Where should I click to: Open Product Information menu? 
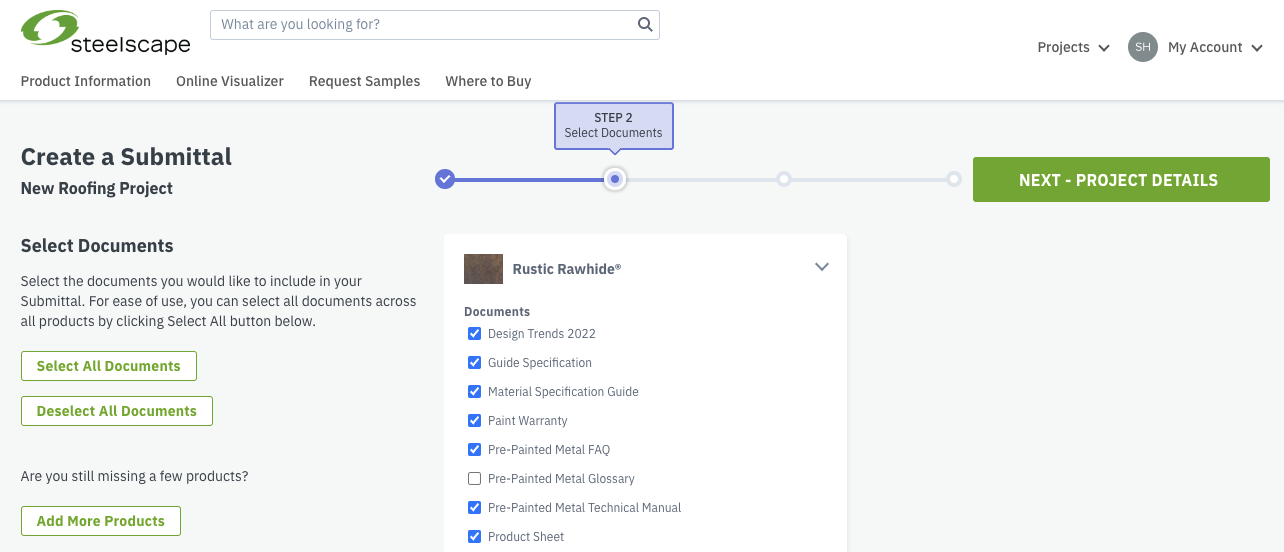[x=86, y=81]
